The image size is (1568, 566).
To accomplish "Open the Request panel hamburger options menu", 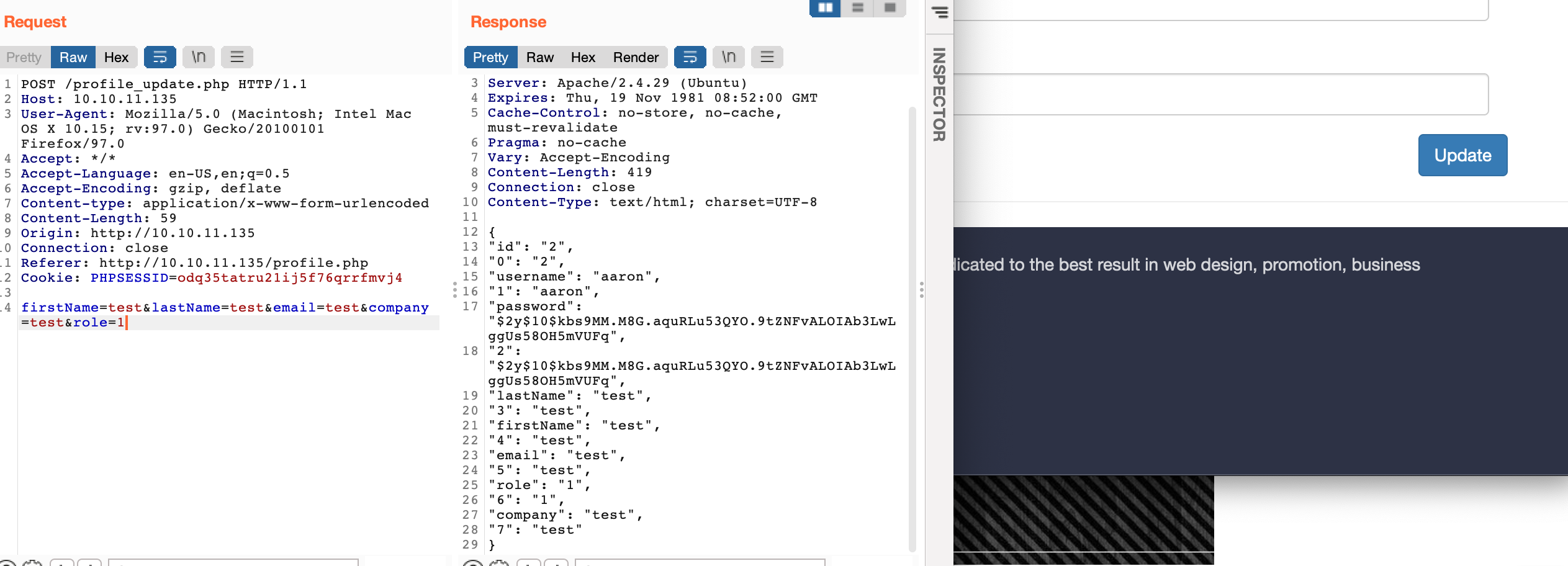I will click(x=237, y=57).
